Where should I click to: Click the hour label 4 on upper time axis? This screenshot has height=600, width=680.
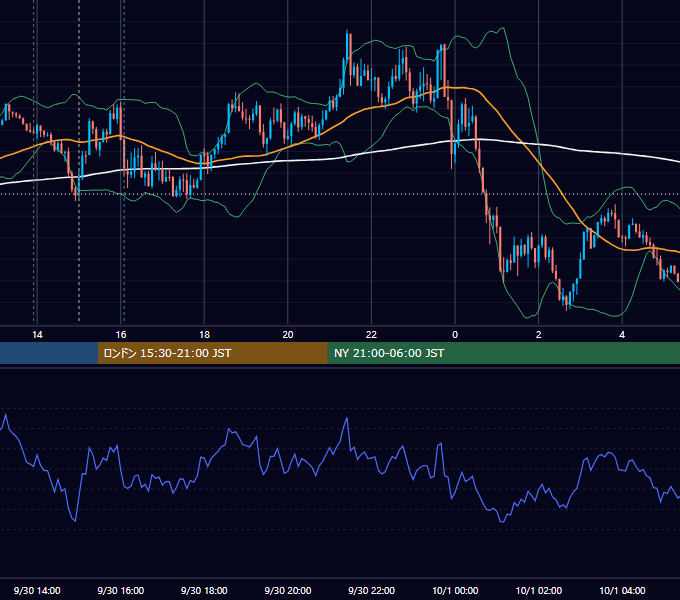622,335
